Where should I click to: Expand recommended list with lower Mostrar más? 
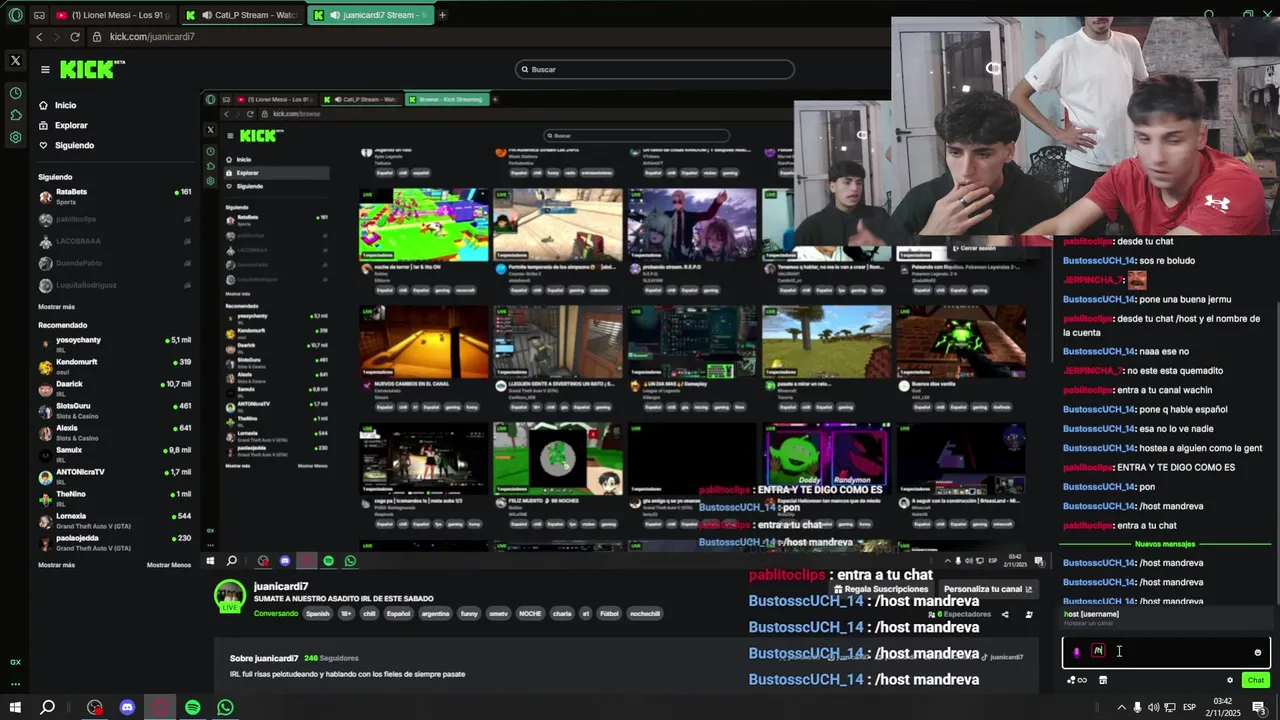click(x=56, y=565)
